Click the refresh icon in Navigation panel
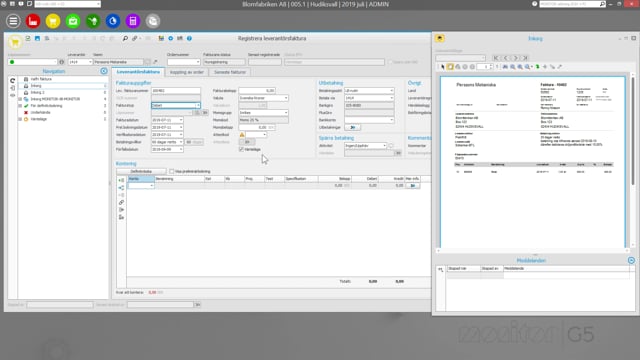This screenshot has width=640, height=360. (x=13, y=81)
